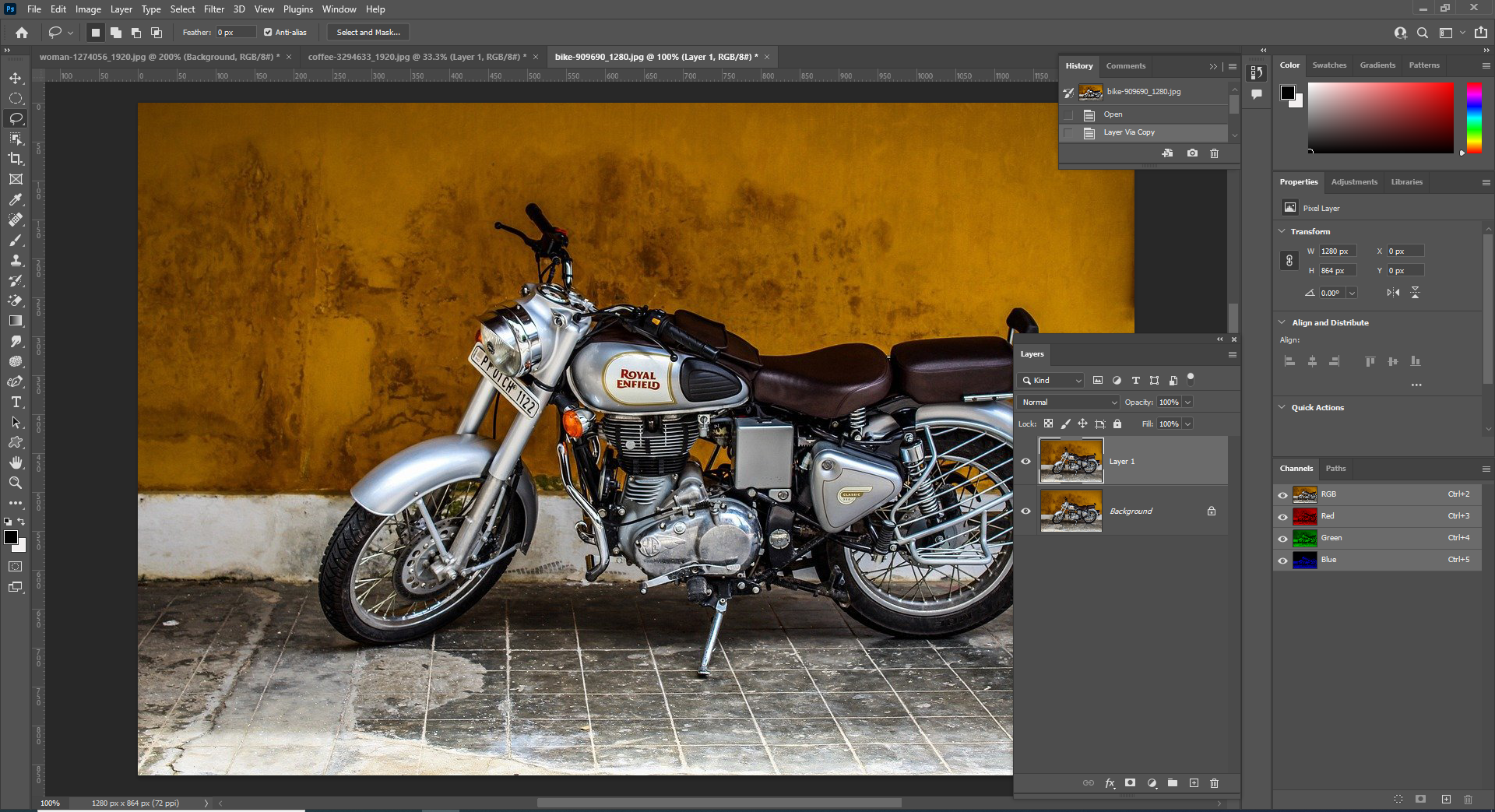Click the rainbow hue slider strip
This screenshot has width=1495, height=812.
point(1474,118)
